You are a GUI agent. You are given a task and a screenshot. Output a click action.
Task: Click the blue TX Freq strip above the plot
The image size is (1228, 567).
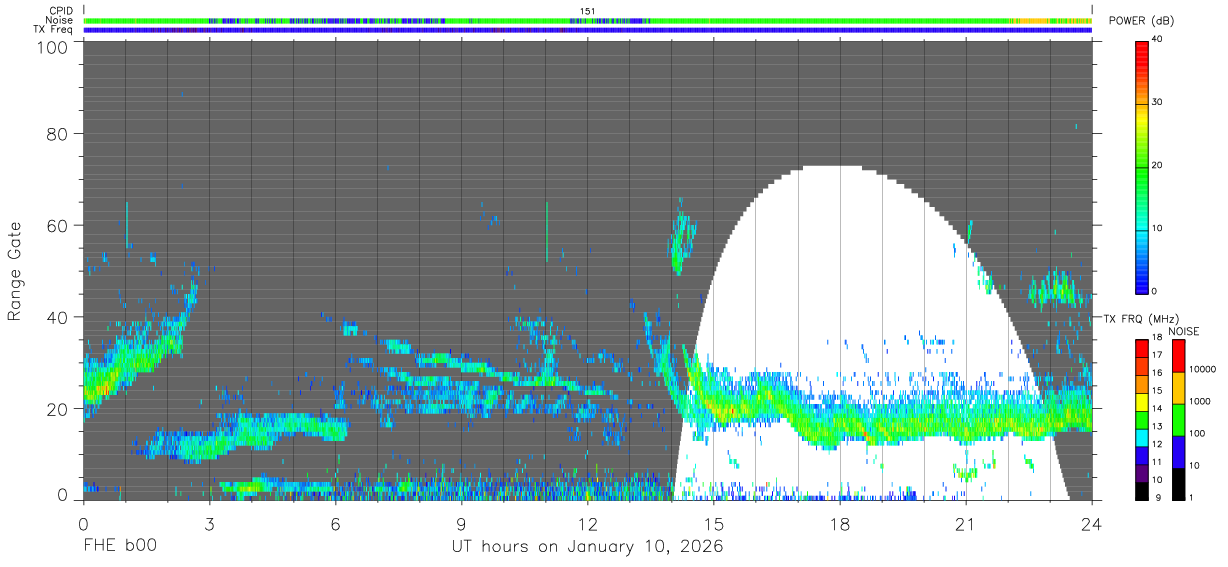[x=587, y=30]
